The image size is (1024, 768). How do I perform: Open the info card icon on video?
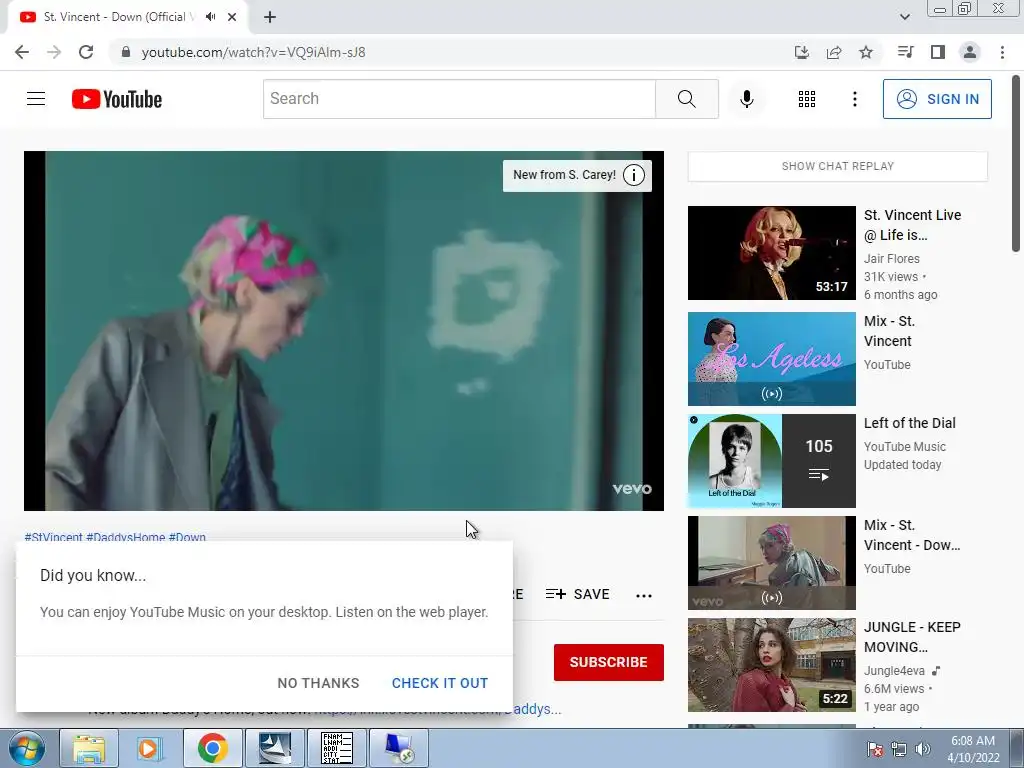633,175
